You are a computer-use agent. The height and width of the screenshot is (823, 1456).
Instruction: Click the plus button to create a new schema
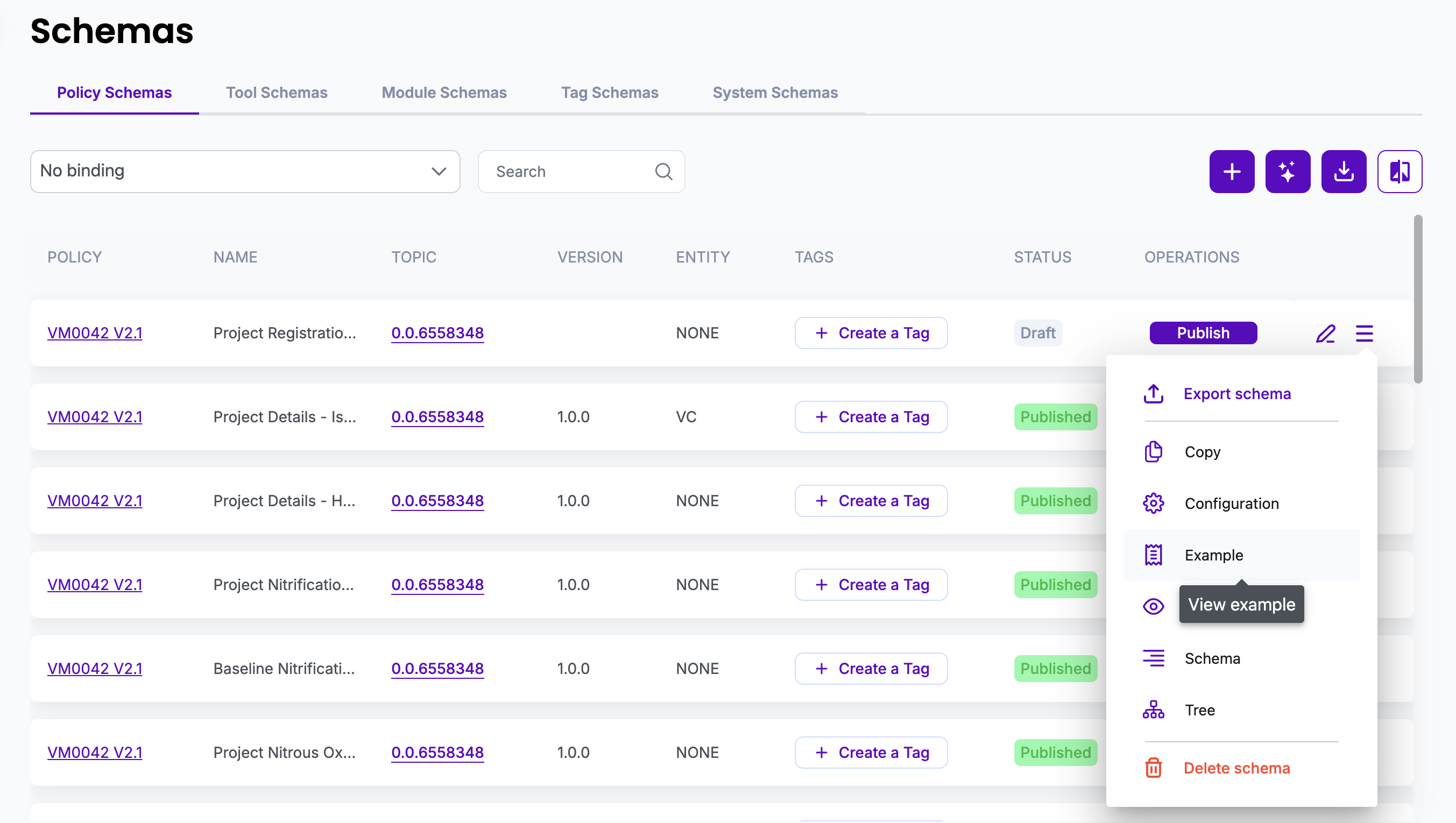click(1231, 171)
